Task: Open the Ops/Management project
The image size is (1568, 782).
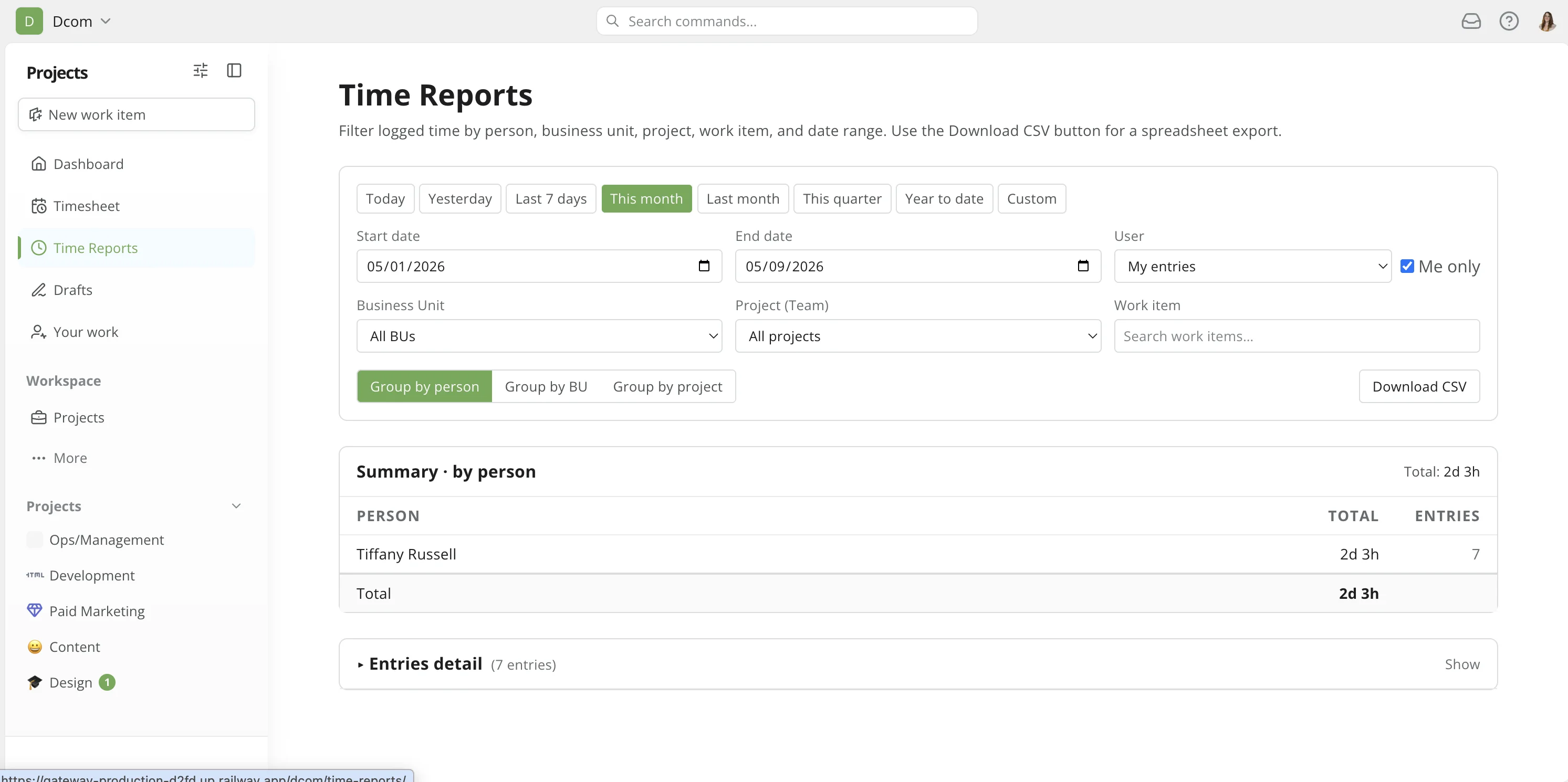Action: click(x=107, y=540)
